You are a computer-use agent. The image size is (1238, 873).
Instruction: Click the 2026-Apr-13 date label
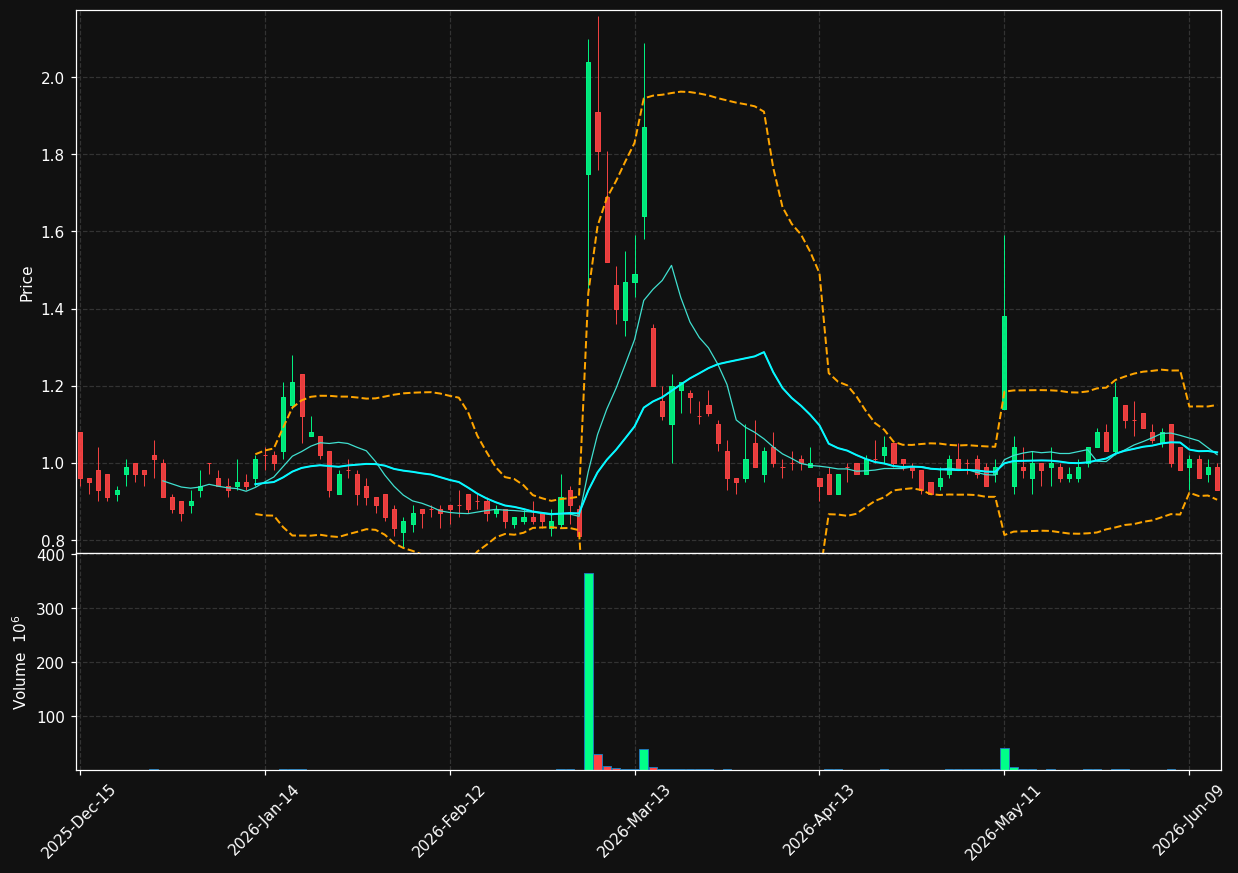pos(819,821)
